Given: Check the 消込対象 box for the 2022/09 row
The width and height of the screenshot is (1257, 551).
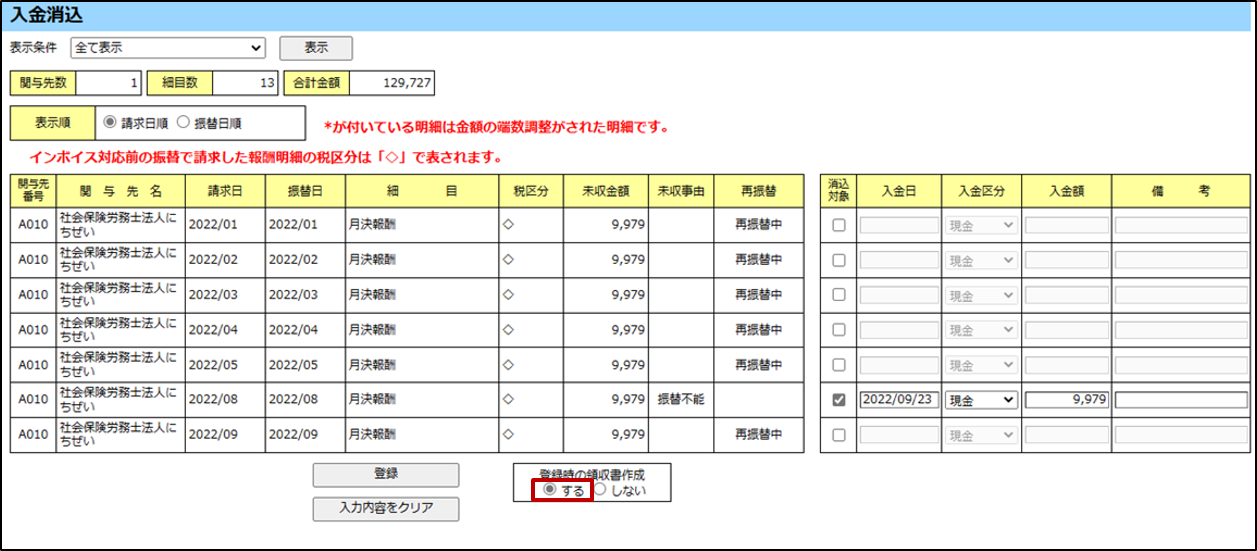Looking at the screenshot, I should 839,435.
